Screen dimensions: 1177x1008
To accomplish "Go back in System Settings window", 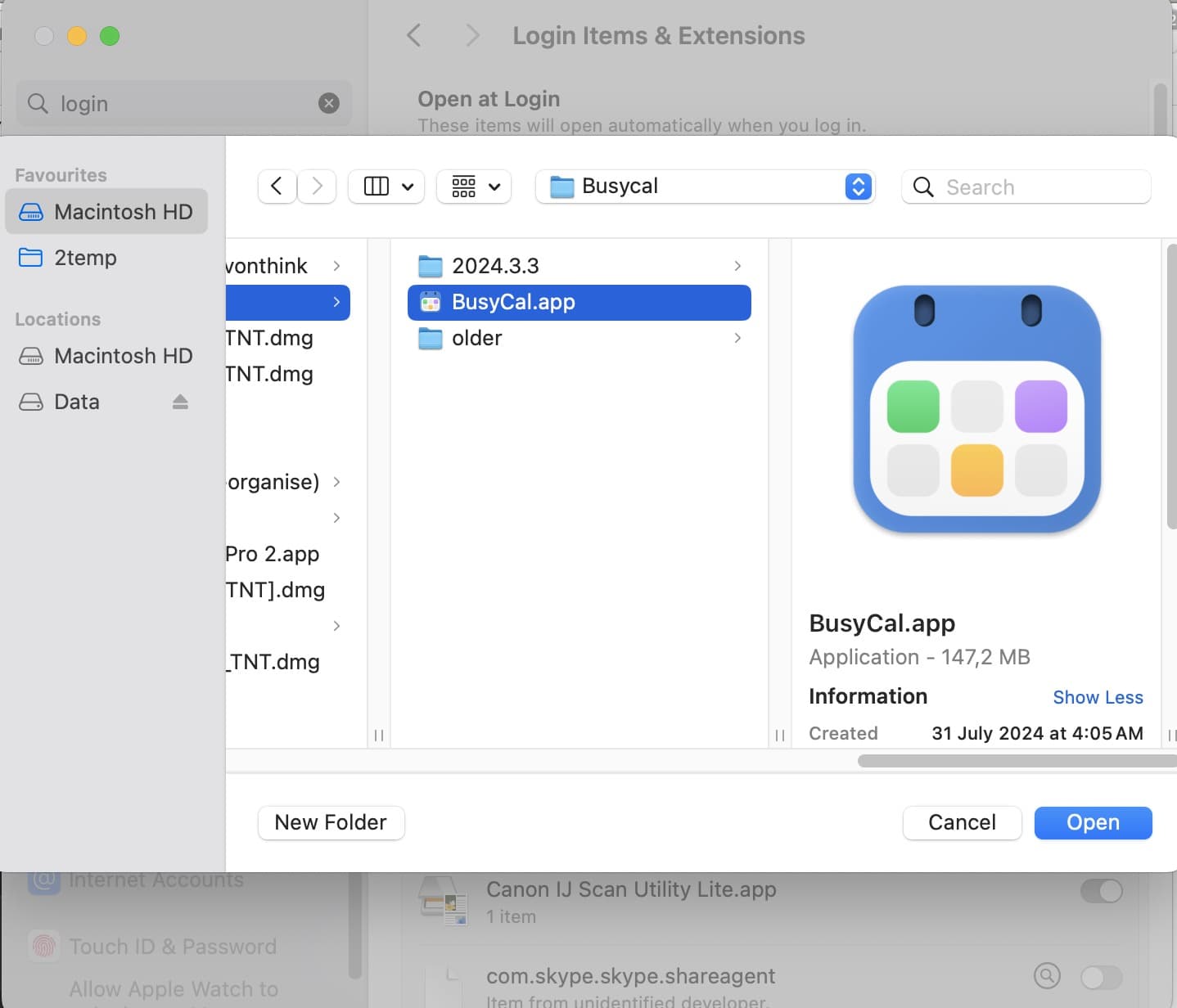I will pyautogui.click(x=414, y=35).
